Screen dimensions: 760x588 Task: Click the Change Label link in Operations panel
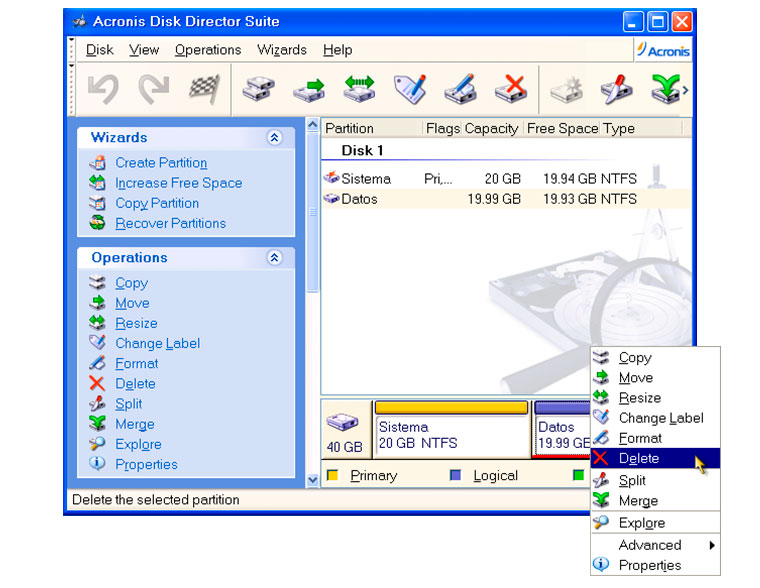point(158,343)
